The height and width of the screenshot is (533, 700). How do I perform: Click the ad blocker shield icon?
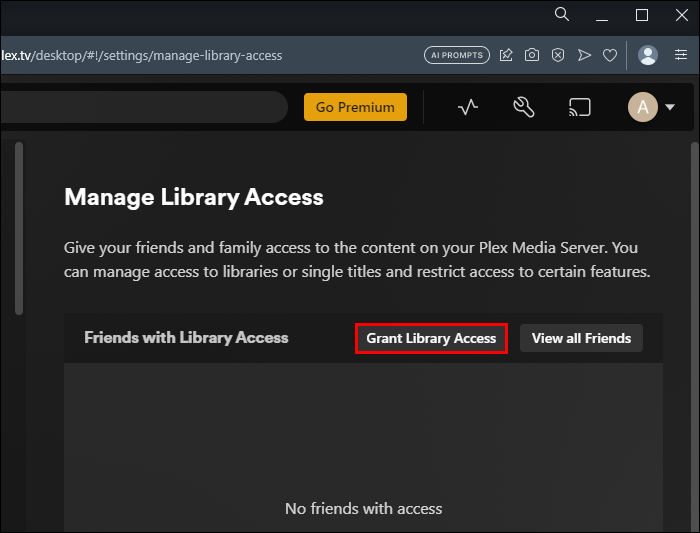pyautogui.click(x=558, y=55)
